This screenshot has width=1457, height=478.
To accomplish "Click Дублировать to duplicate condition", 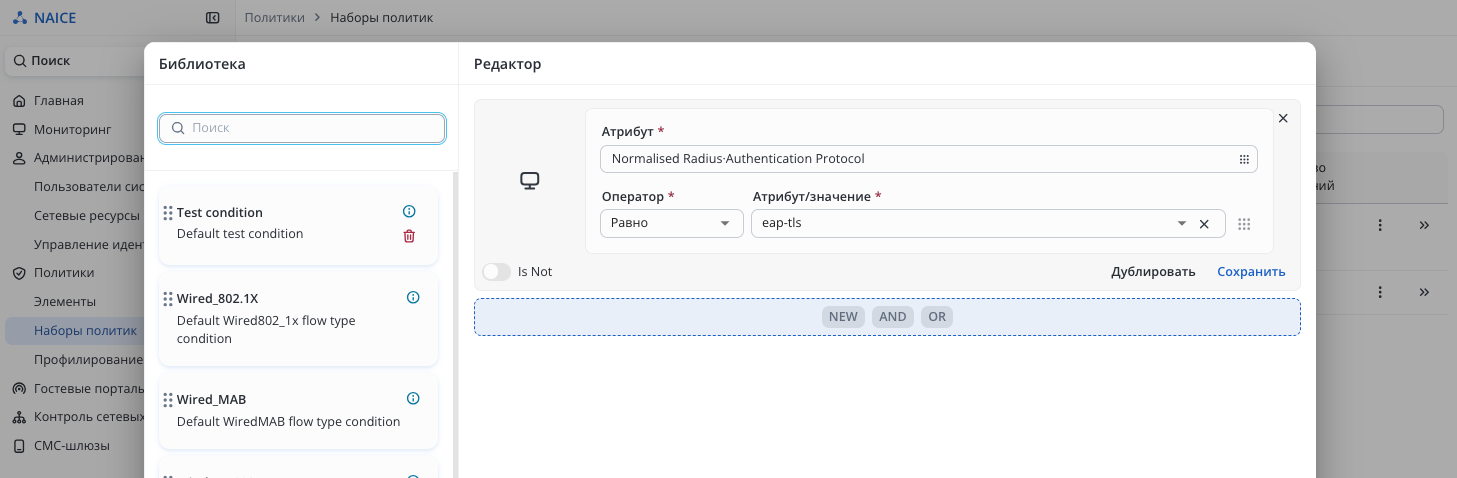I will point(1153,272).
